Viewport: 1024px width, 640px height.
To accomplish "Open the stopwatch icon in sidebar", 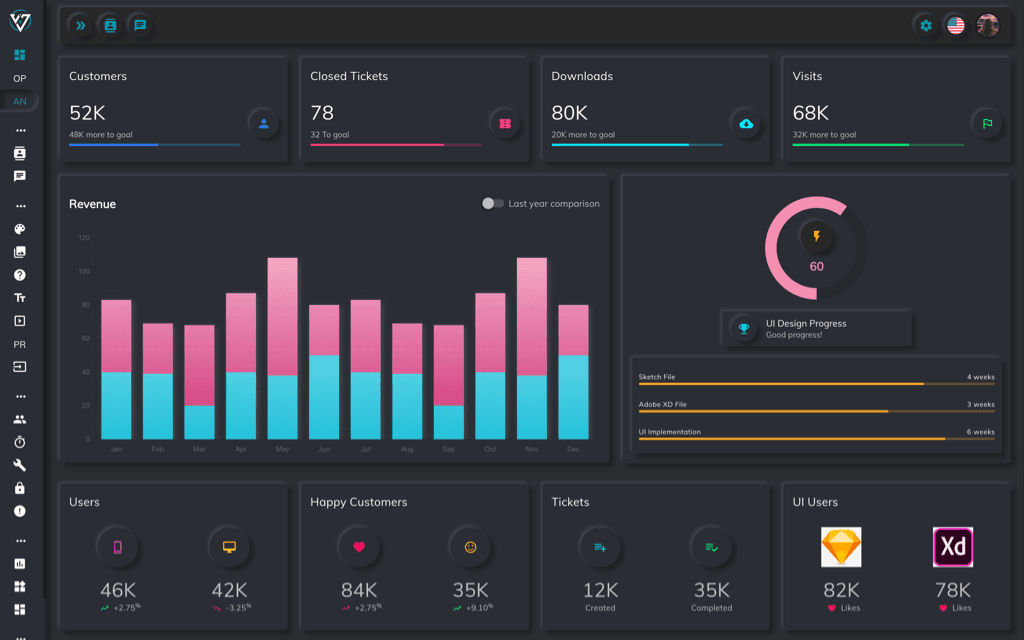I will (x=20, y=442).
